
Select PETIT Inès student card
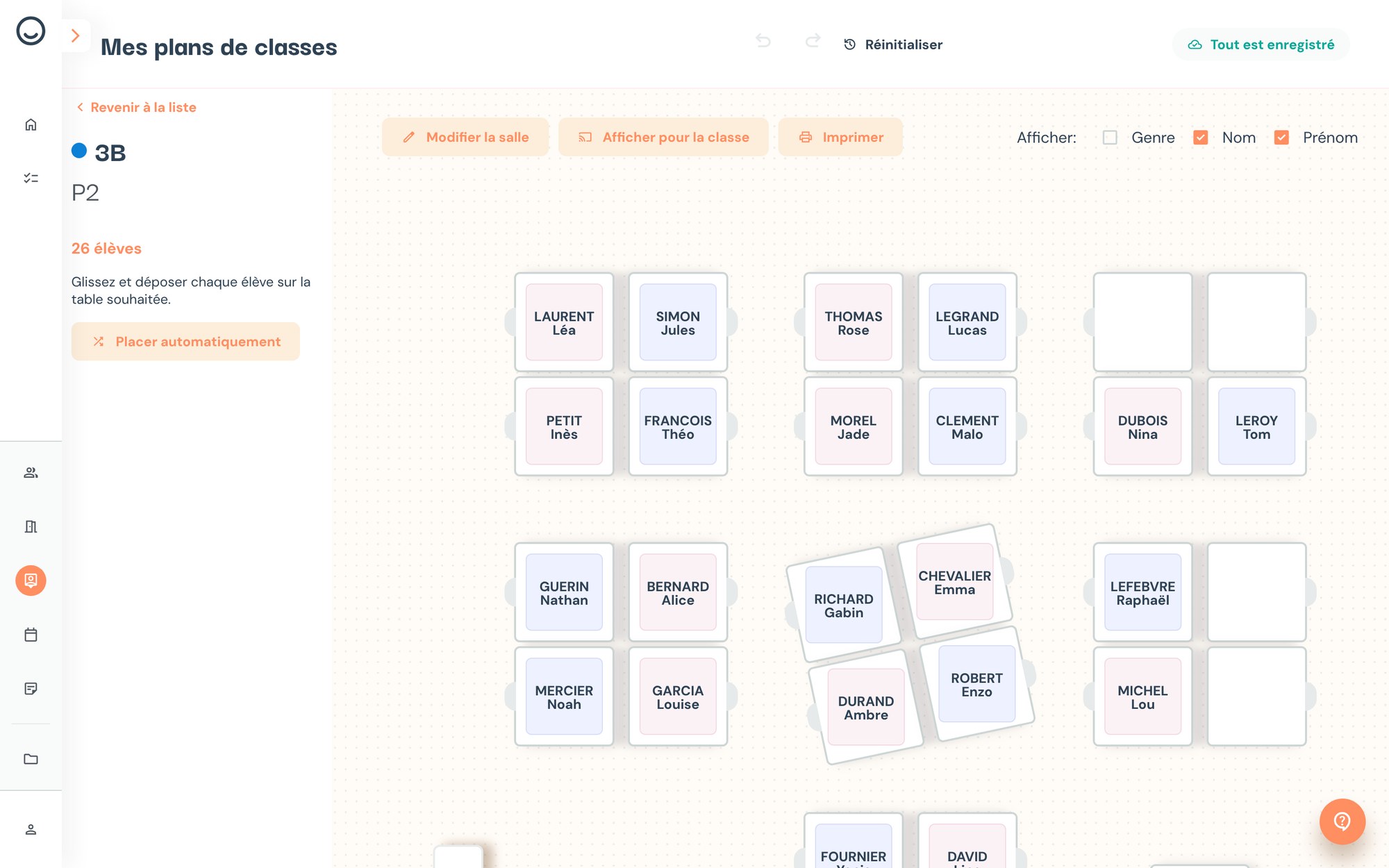point(564,426)
